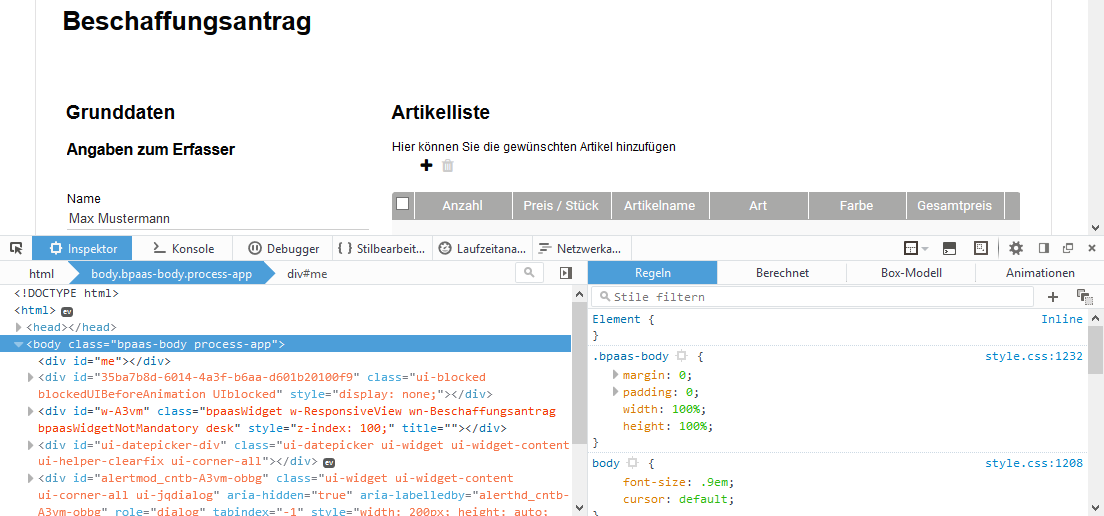The image size is (1104, 516).
Task: Check the select-all checkbox in article table
Action: pos(403,204)
